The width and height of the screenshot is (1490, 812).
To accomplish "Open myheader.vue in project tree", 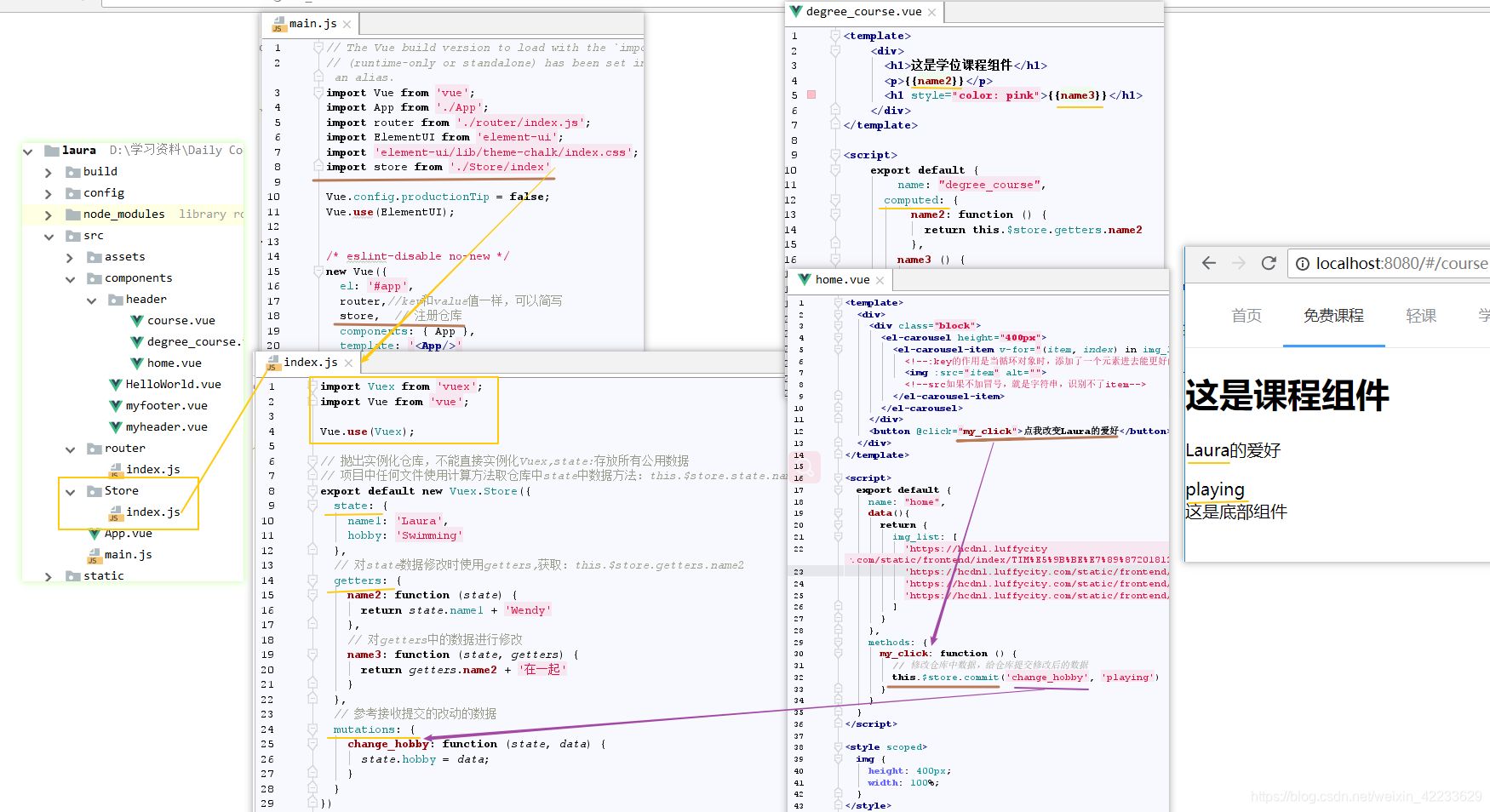I will click(166, 427).
